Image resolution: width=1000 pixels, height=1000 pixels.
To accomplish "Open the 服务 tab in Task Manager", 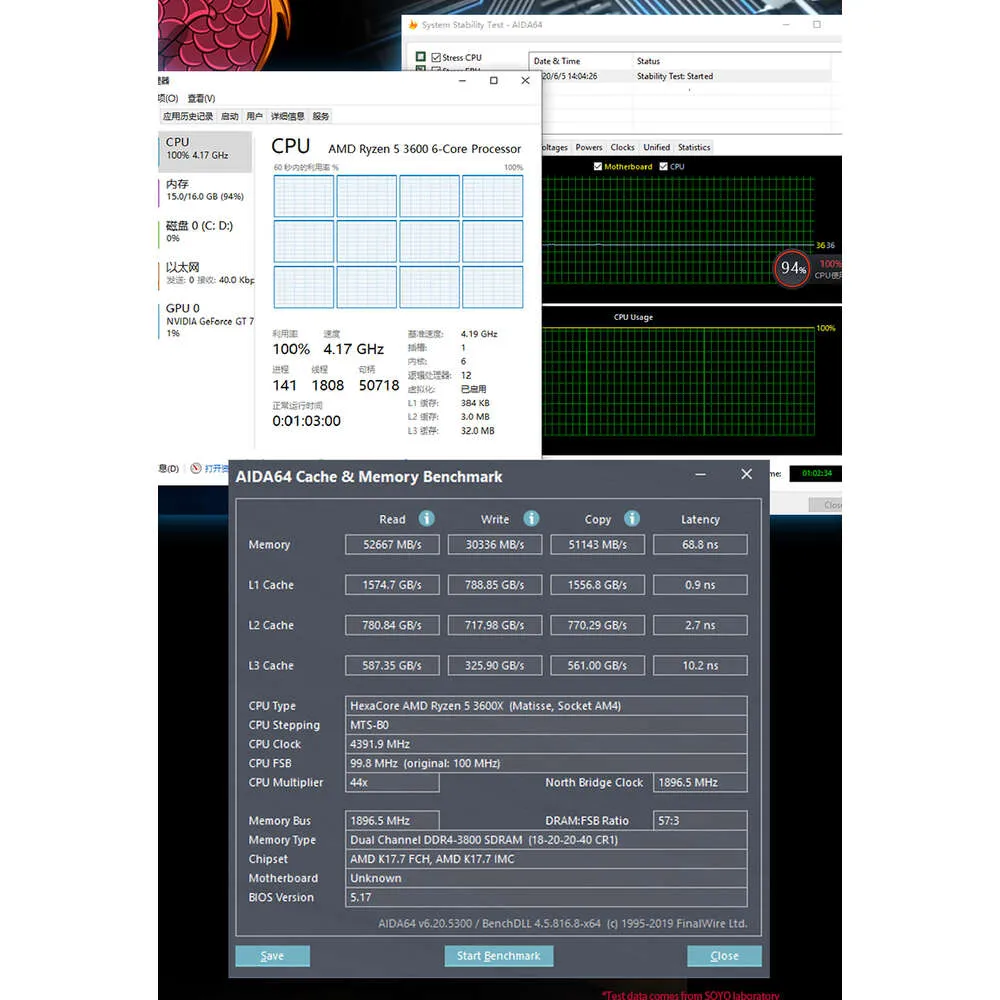I will point(321,116).
